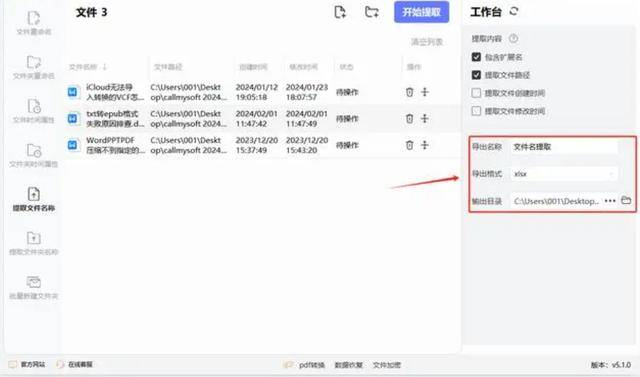
Task: Click the add folder icon in the toolbar
Action: pos(371,12)
